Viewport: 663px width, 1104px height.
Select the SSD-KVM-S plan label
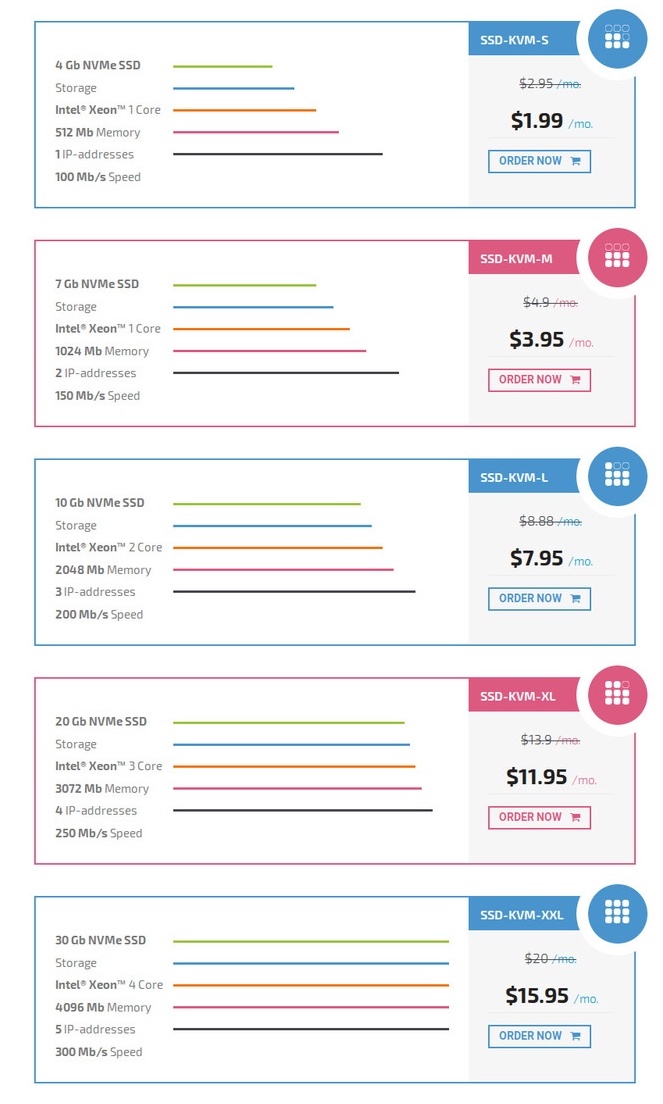coord(514,40)
